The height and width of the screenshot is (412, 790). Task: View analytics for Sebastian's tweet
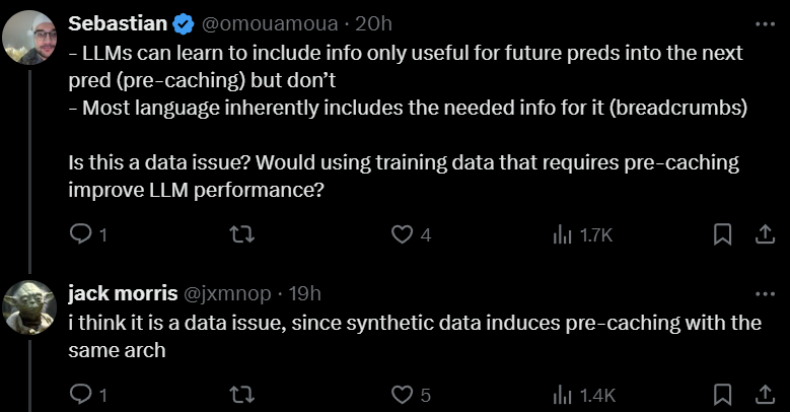[x=561, y=234]
